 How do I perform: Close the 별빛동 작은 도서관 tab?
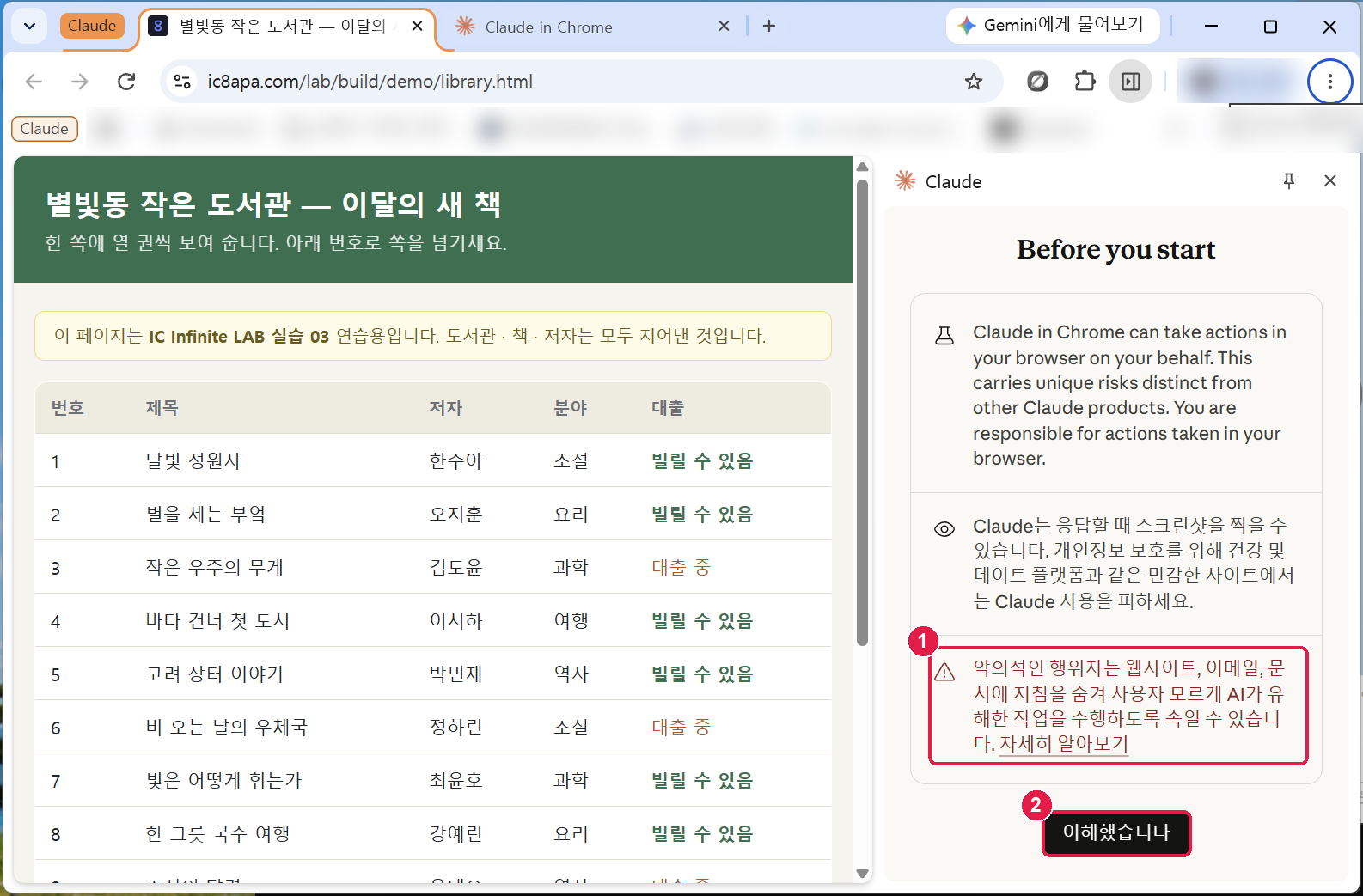coord(417,26)
